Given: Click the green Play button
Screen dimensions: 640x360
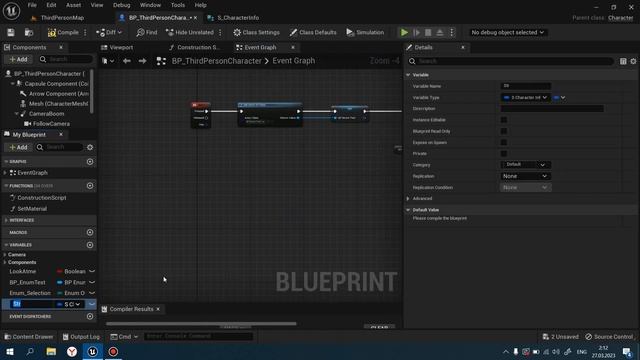Looking at the screenshot, I should click(404, 32).
